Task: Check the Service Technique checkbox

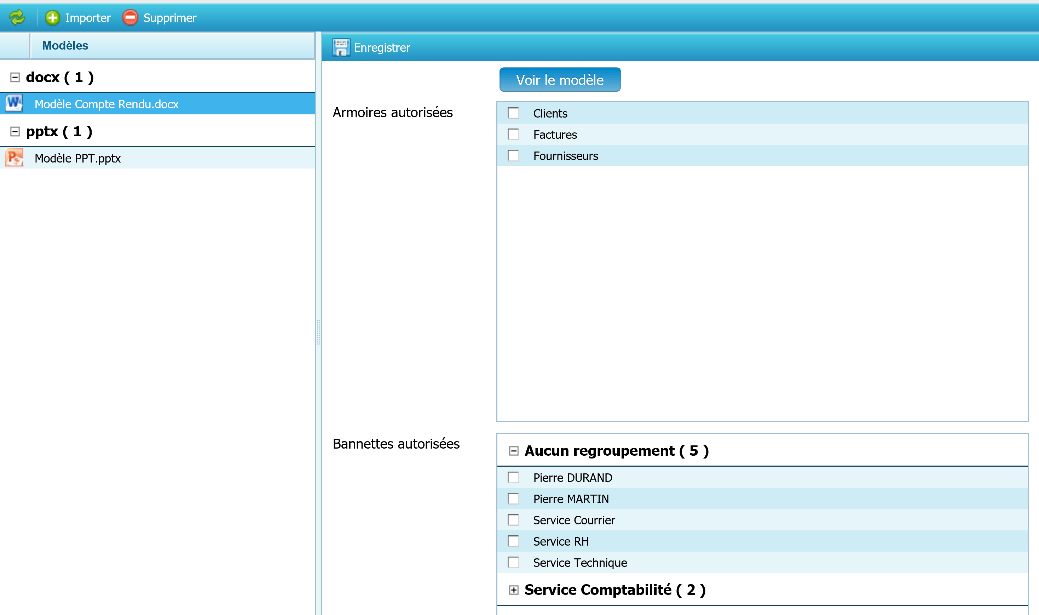Action: (x=514, y=562)
